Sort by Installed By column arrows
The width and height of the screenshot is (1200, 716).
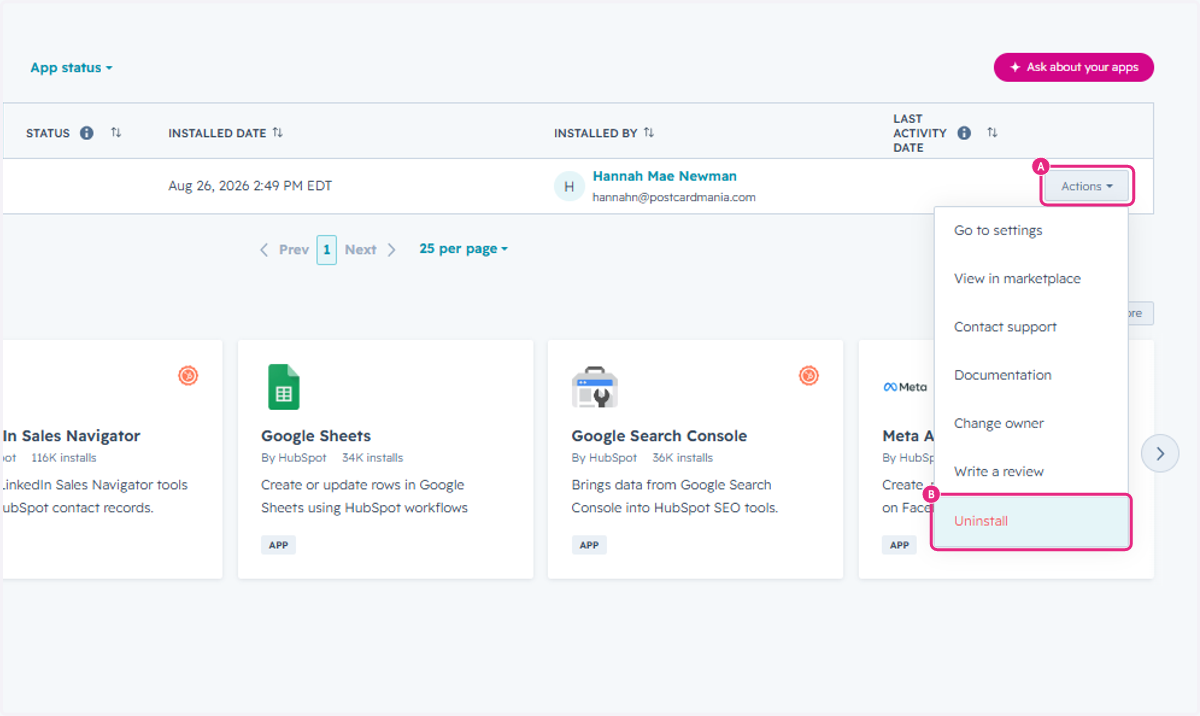click(x=649, y=133)
